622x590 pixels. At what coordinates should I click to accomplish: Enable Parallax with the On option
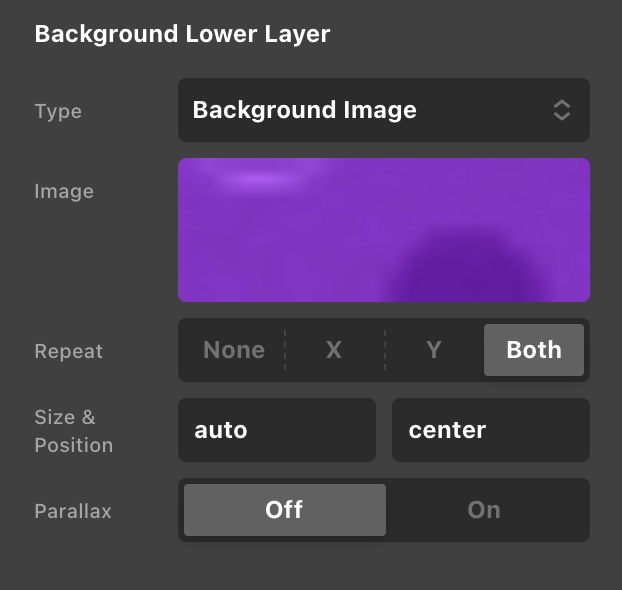tap(484, 510)
